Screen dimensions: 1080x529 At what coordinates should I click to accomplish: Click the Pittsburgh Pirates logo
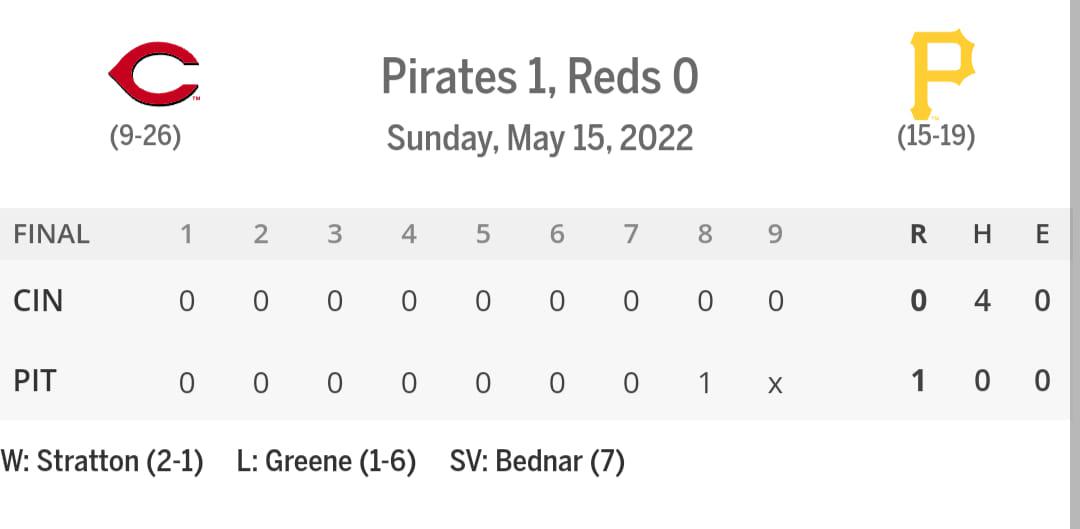(942, 74)
